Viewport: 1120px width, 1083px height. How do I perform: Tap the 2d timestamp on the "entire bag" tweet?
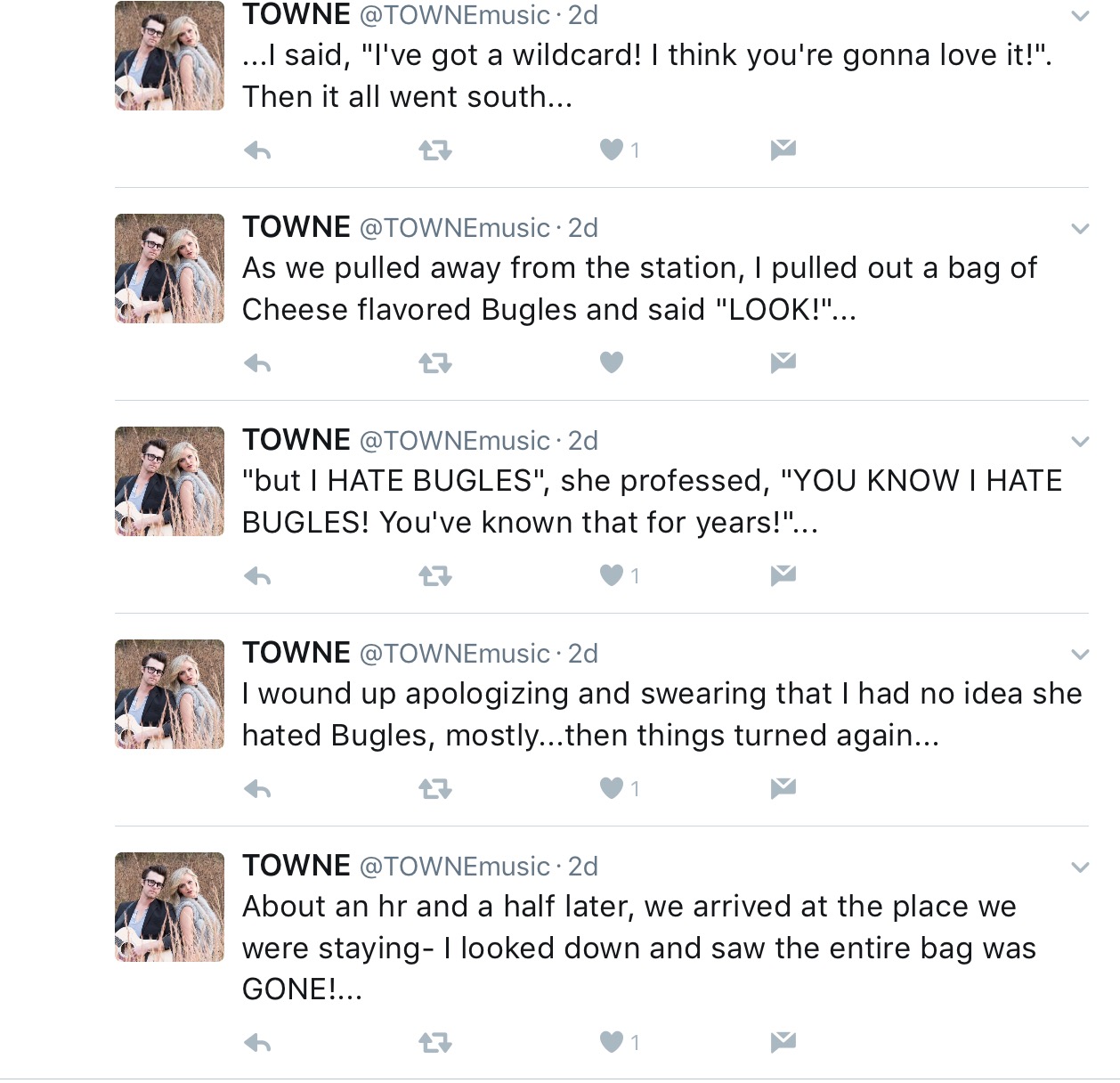[x=583, y=867]
